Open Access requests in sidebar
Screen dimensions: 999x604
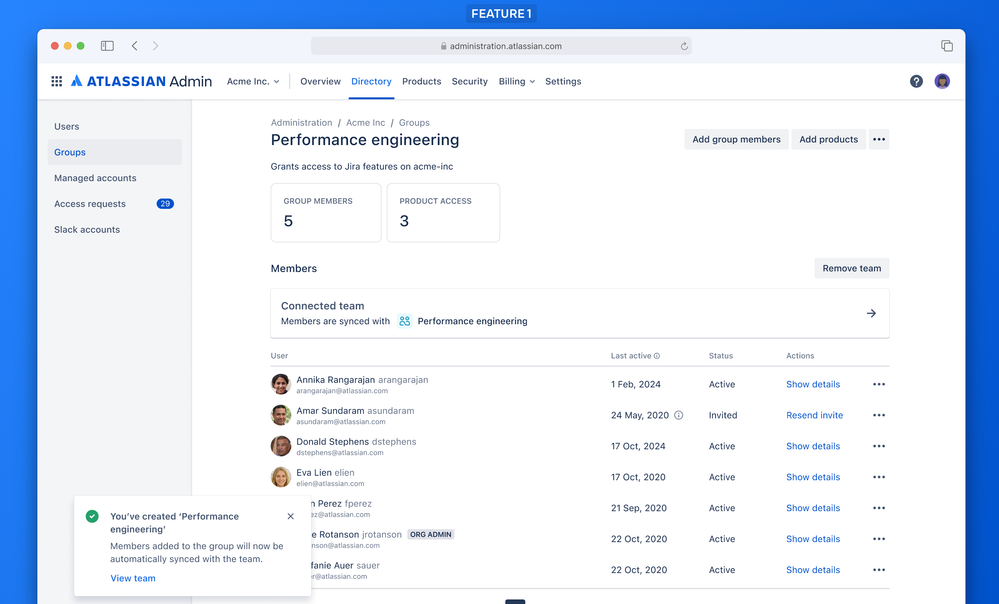coord(115,204)
